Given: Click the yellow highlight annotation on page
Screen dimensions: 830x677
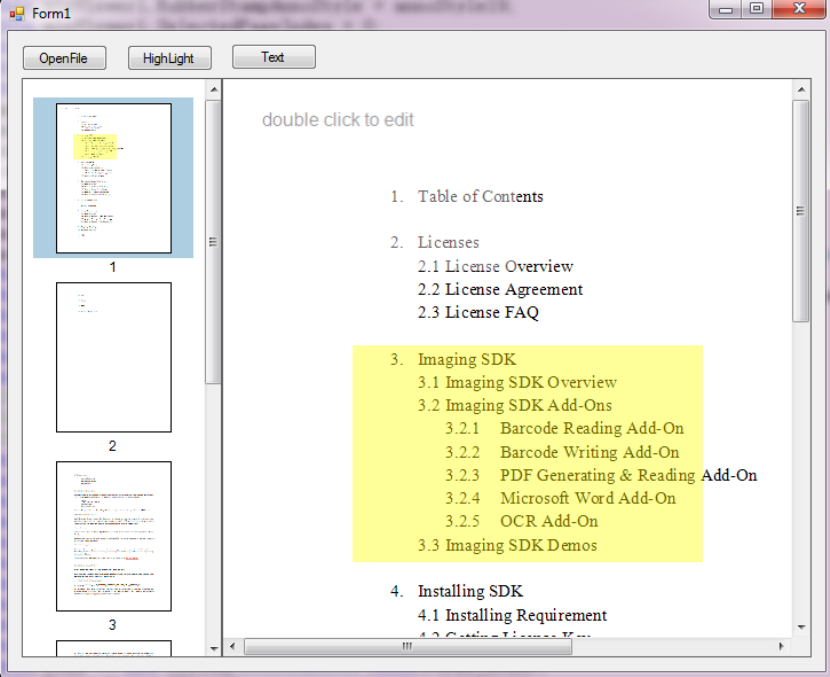Looking at the screenshot, I should coord(527,454).
